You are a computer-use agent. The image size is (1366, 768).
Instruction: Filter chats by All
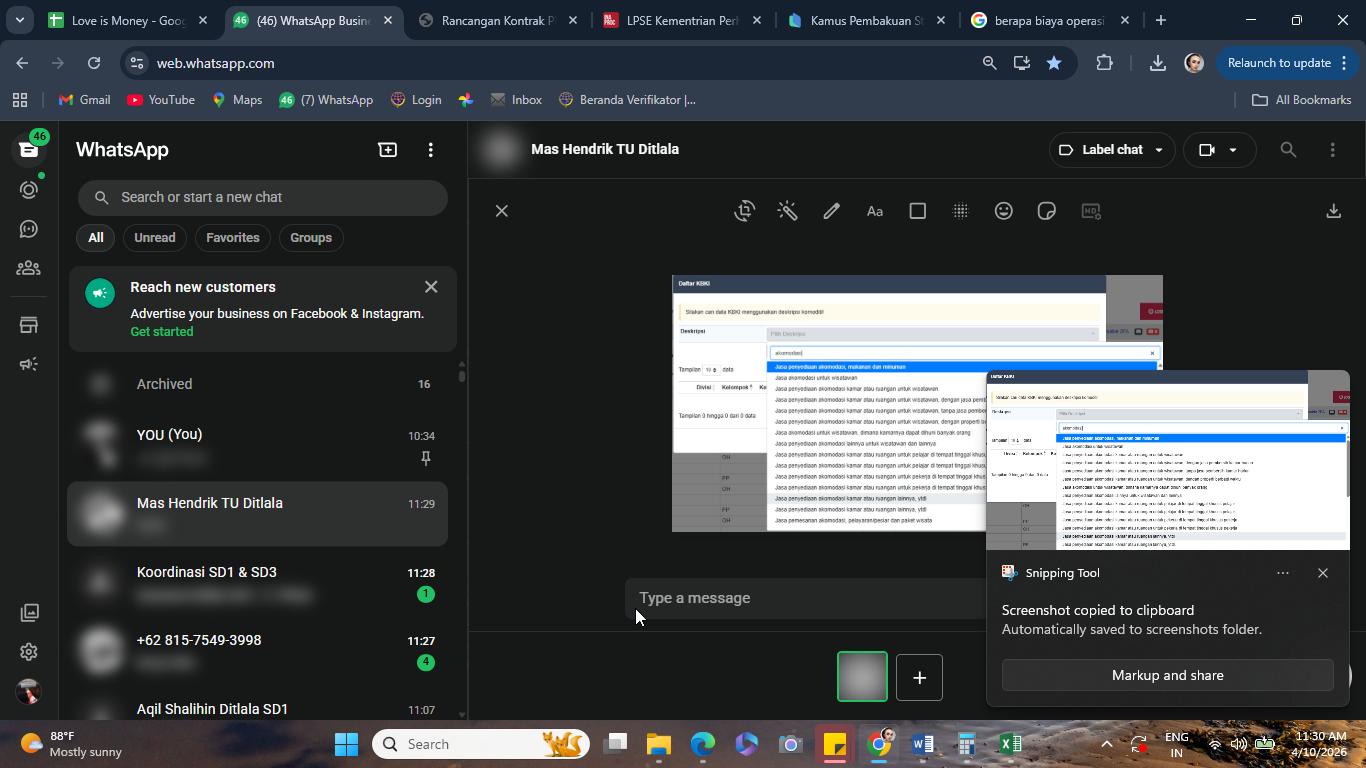[x=95, y=238]
